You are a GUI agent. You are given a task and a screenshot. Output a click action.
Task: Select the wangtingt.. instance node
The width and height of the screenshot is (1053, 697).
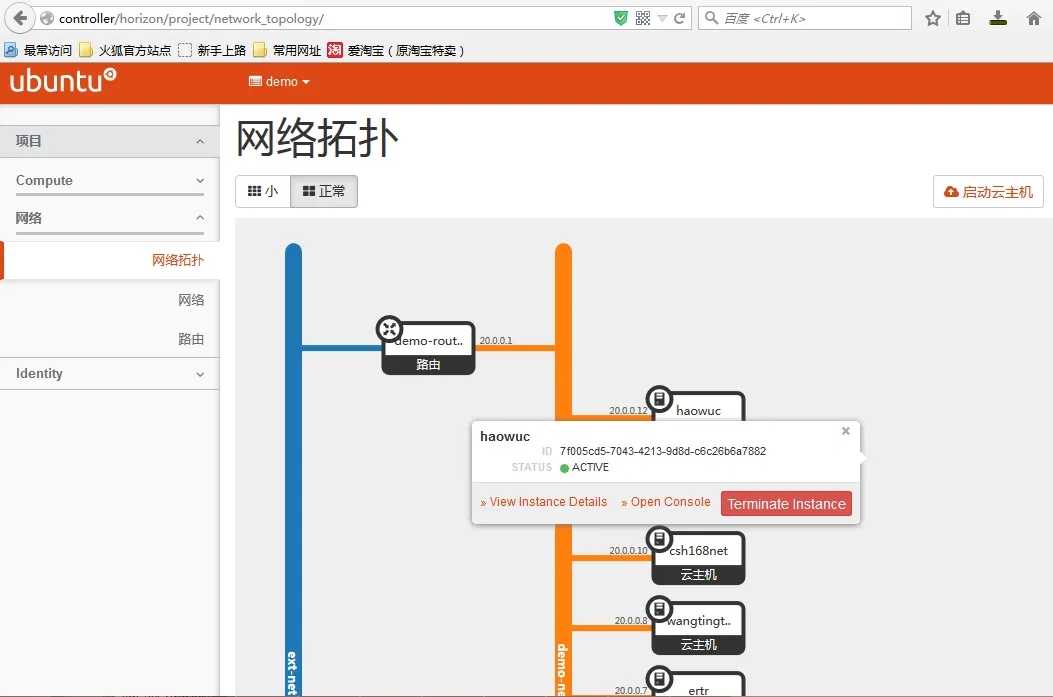click(x=698, y=629)
